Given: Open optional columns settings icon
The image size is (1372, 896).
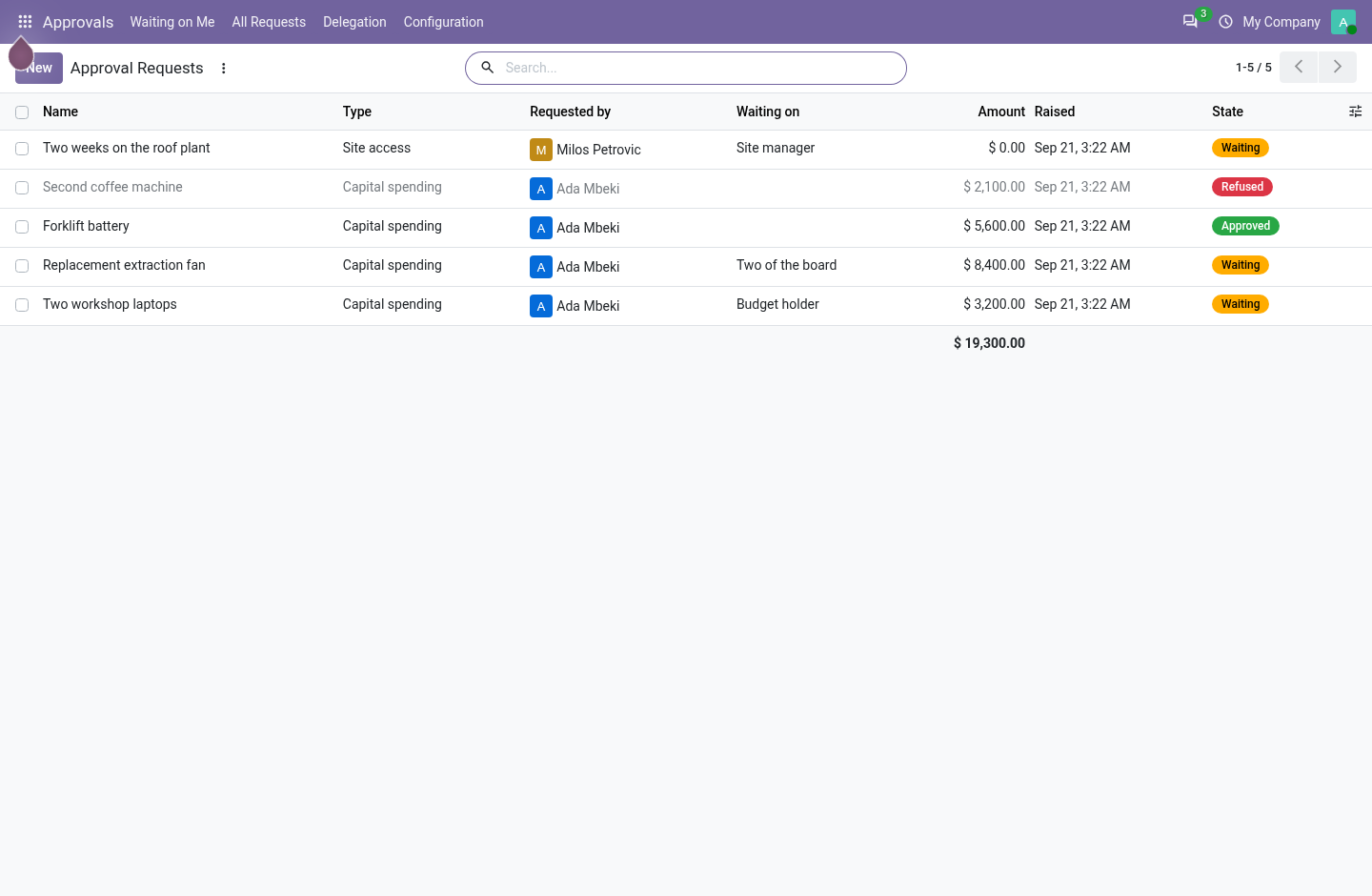Looking at the screenshot, I should point(1356,112).
